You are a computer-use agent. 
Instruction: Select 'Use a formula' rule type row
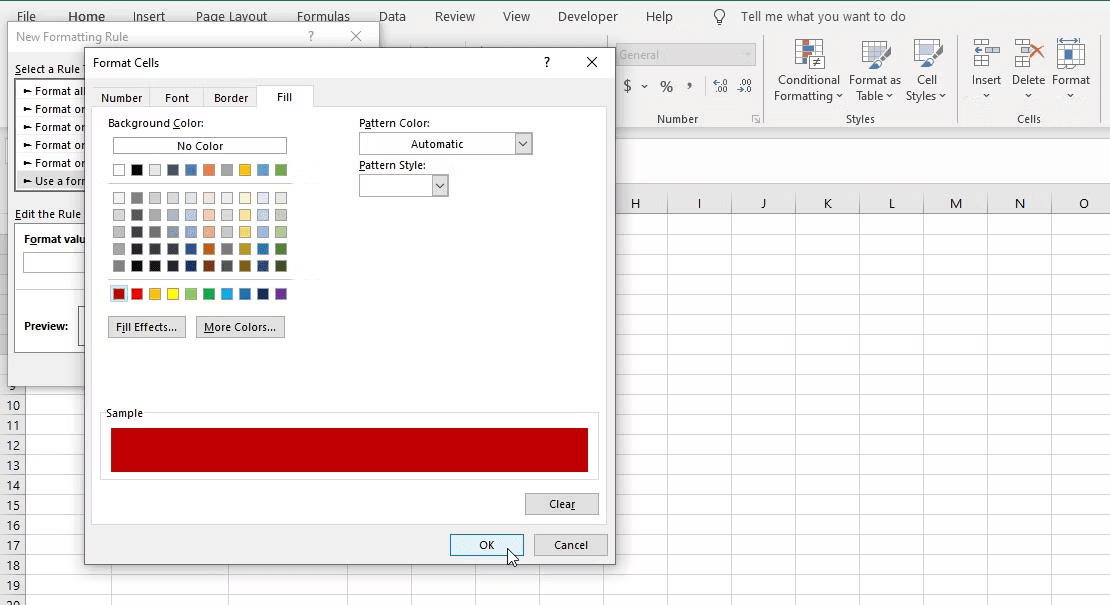pos(51,181)
